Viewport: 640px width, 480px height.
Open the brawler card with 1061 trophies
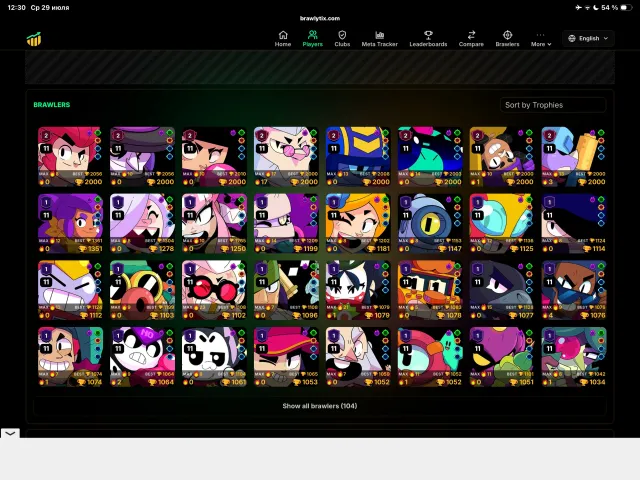214,357
